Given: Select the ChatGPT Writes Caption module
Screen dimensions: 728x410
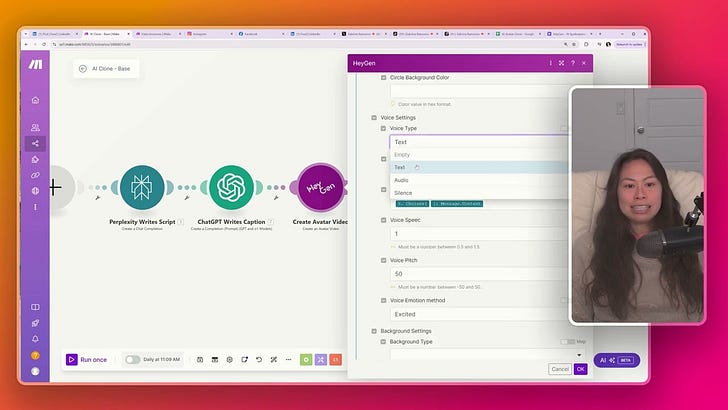Looking at the screenshot, I should point(231,188).
